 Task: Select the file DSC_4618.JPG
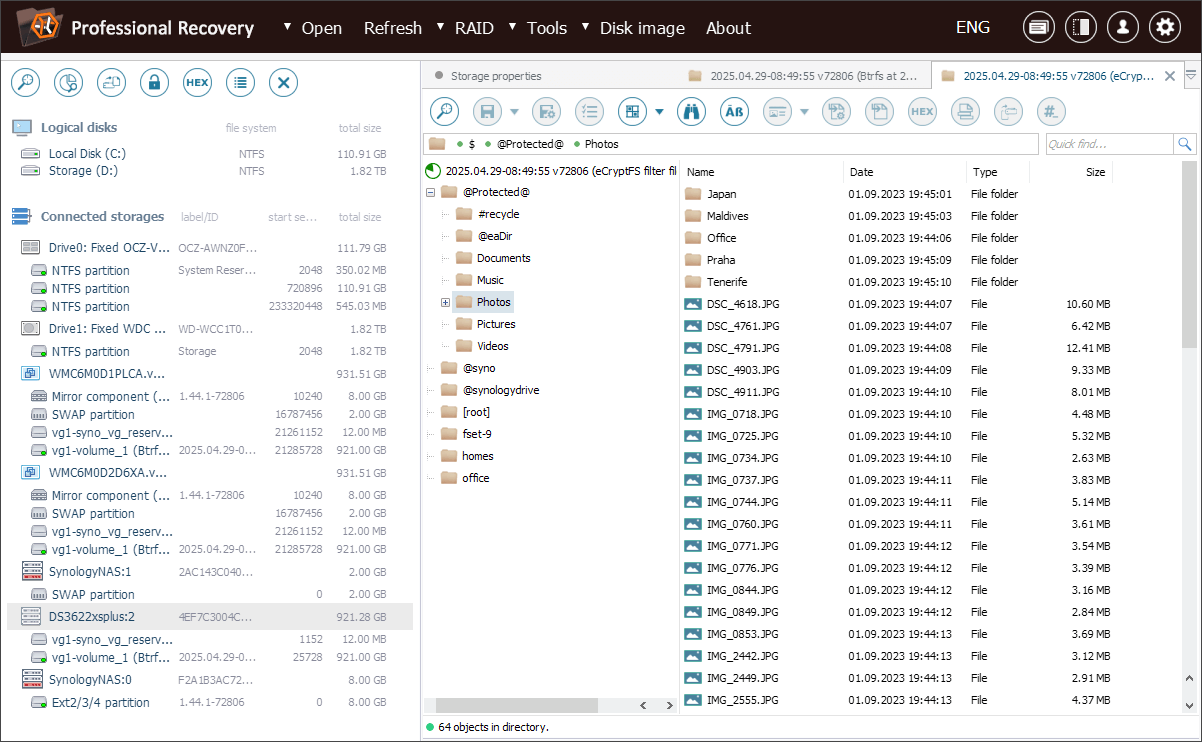point(742,304)
